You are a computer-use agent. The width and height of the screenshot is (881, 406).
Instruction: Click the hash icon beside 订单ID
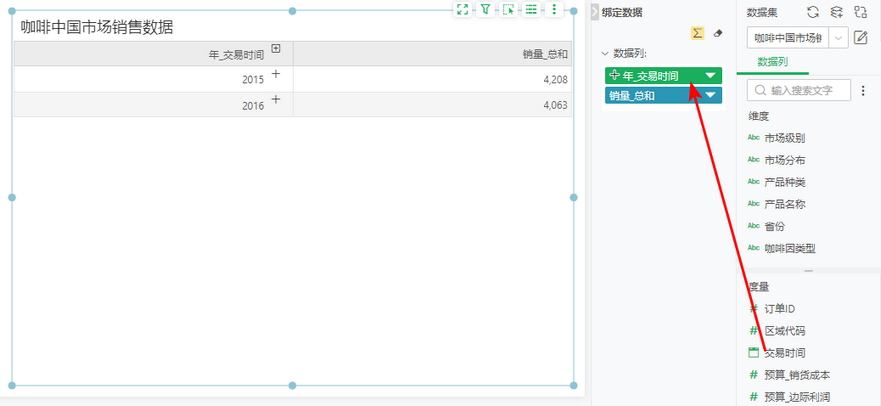[753, 308]
